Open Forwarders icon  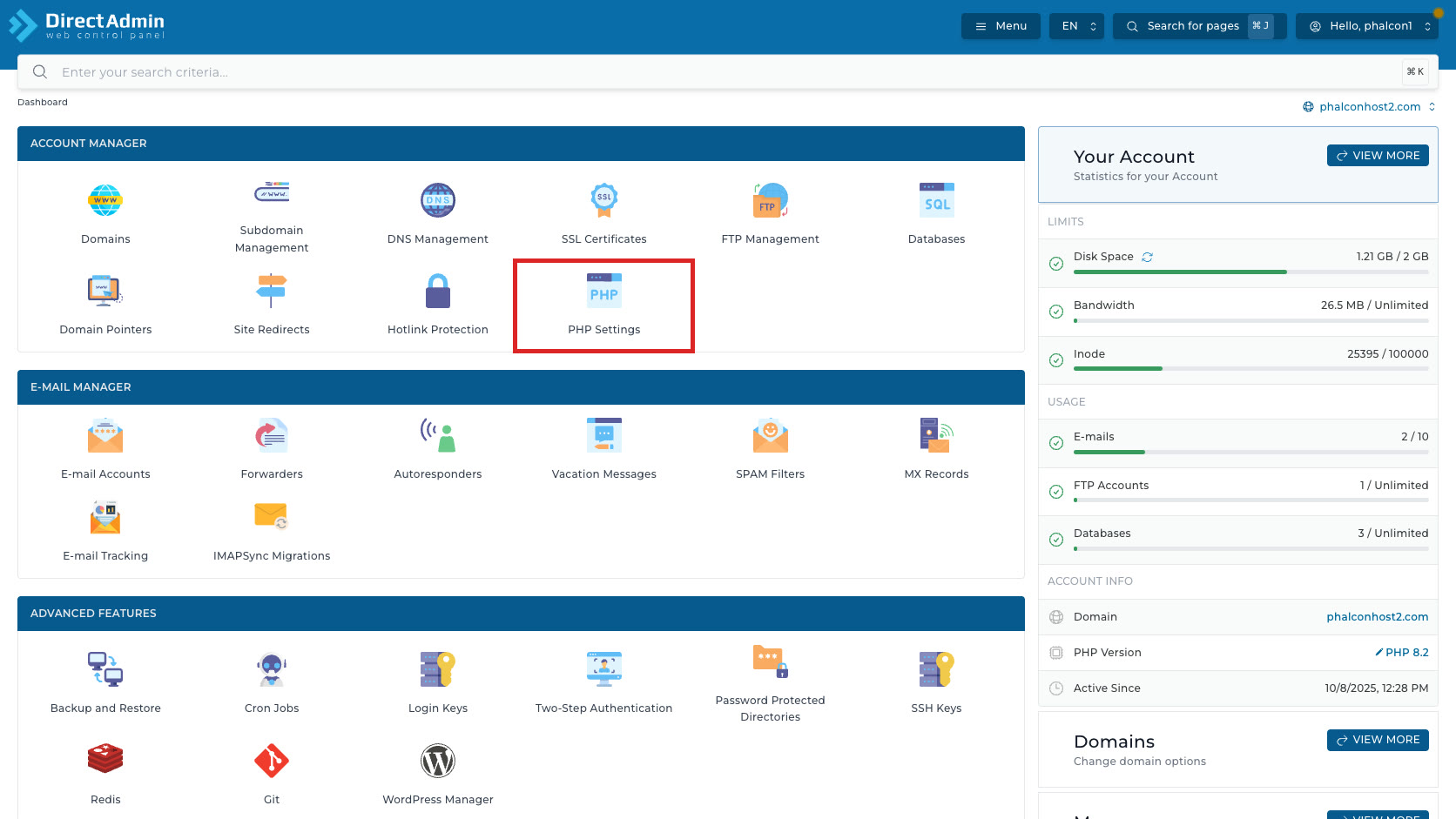[272, 435]
